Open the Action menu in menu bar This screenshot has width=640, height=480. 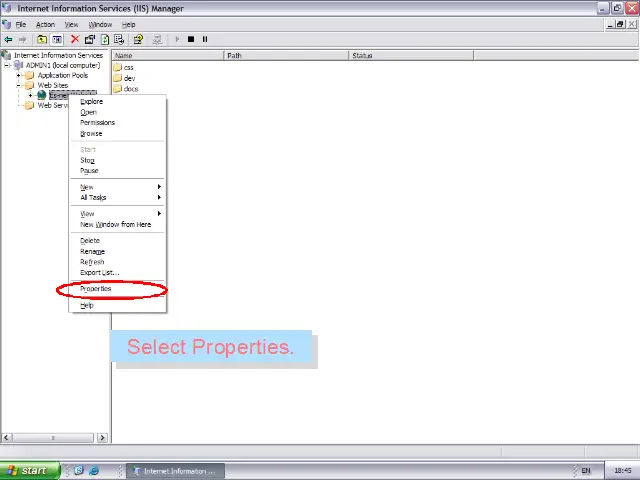[x=45, y=24]
